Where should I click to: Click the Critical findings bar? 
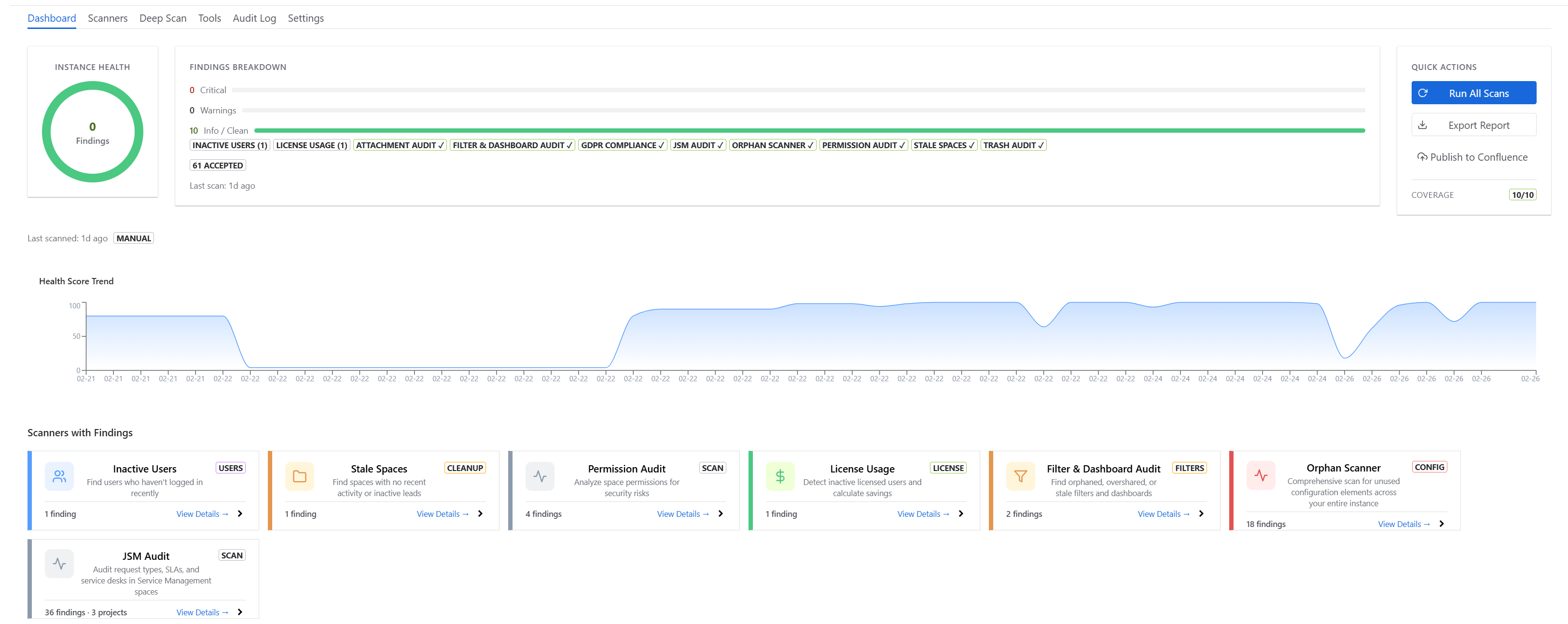(x=799, y=90)
